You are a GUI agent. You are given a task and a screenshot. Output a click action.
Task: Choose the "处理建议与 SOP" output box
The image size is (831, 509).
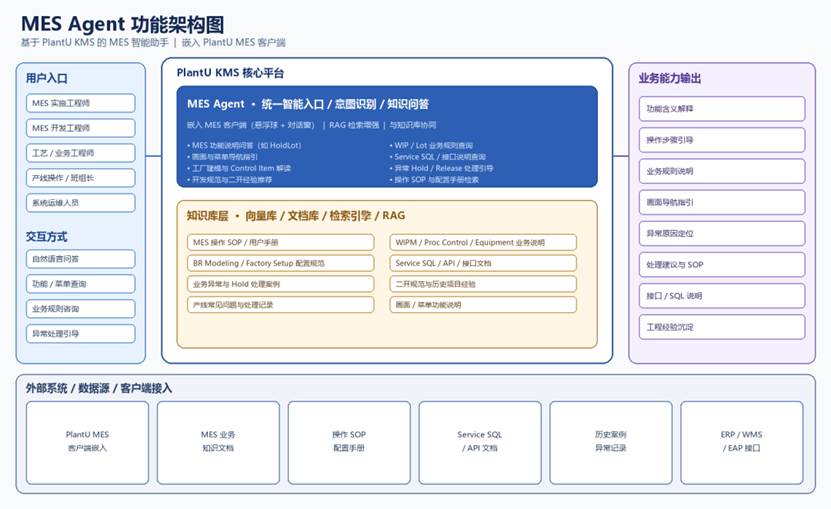722,265
